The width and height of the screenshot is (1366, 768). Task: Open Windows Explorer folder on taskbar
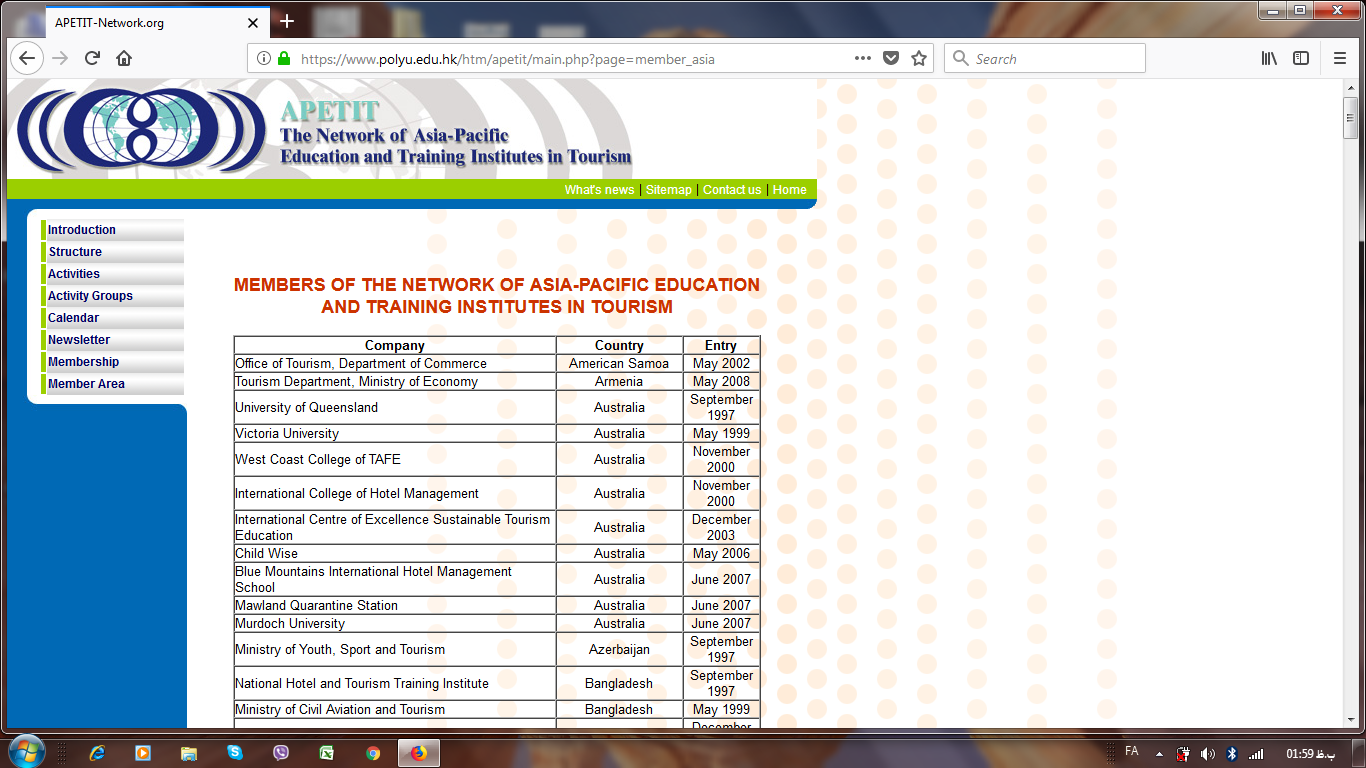pos(189,753)
